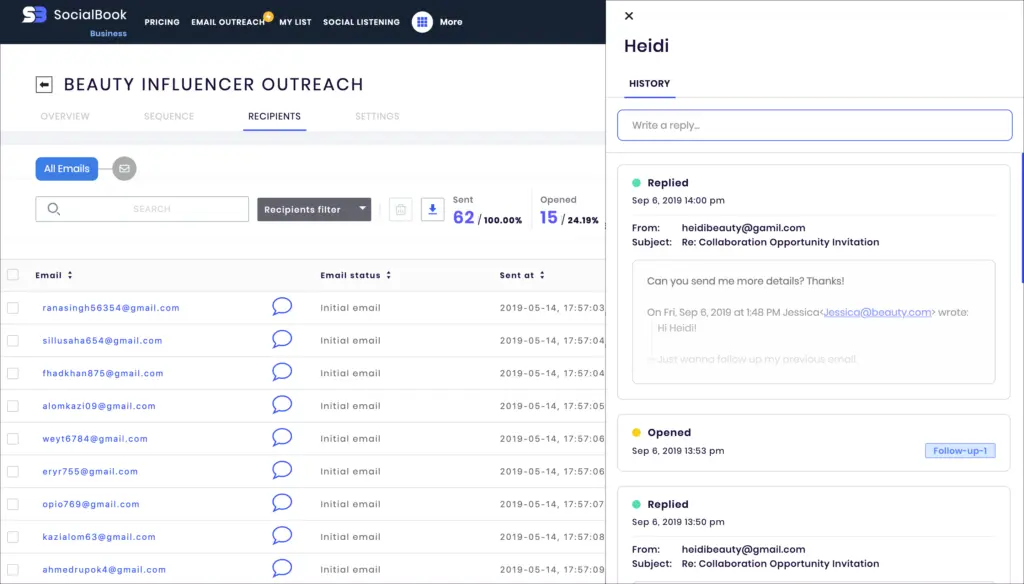1024x584 pixels.
Task: Click the Write a reply input field
Action: coord(814,125)
